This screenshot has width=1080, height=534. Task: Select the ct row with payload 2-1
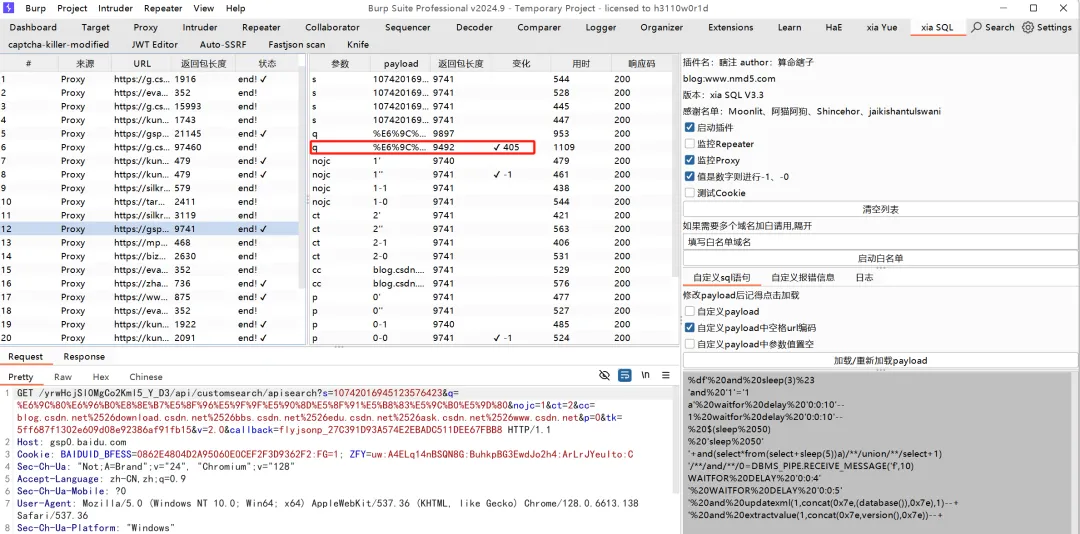tap(490, 243)
